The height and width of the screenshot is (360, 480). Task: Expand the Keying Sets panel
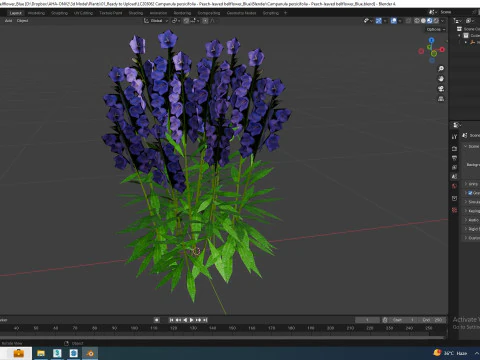(466, 211)
